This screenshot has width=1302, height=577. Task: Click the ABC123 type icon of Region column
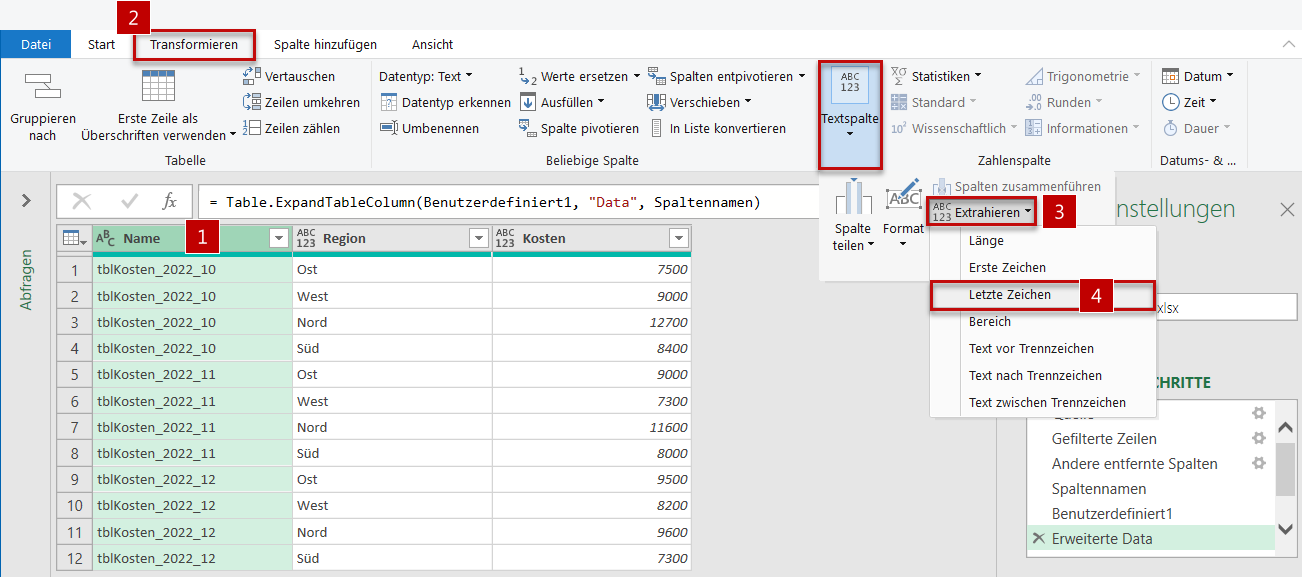click(x=306, y=238)
